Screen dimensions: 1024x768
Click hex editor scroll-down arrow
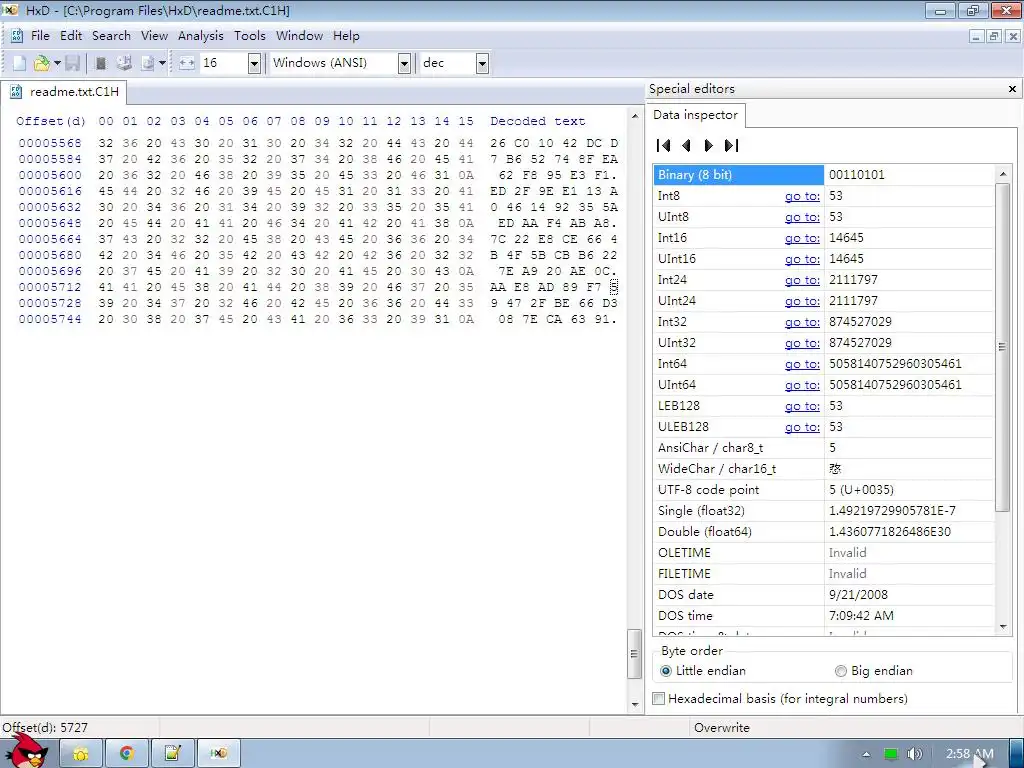pyautogui.click(x=635, y=705)
